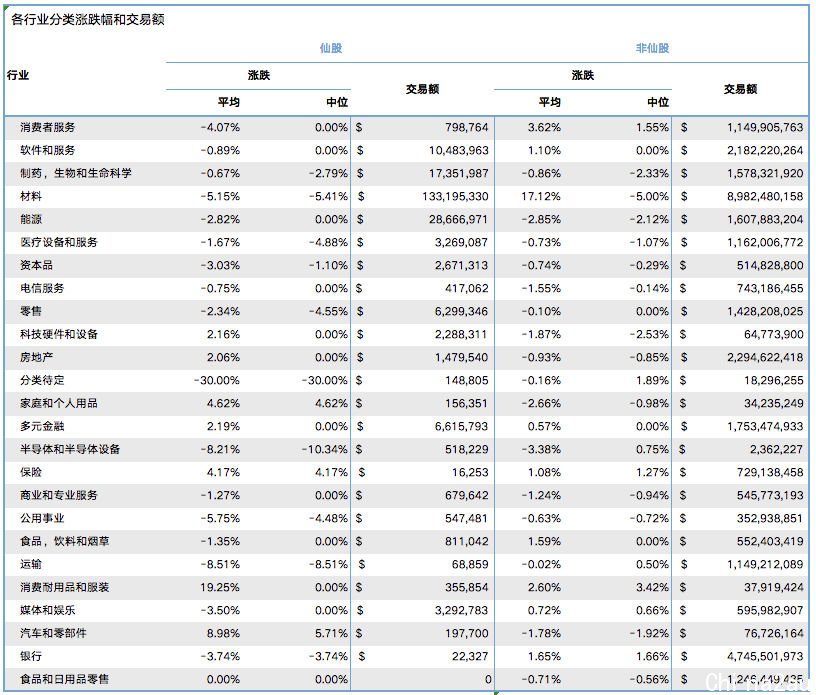
Task: Click the 制药，生物和生命科学 row label
Action: coord(76,173)
